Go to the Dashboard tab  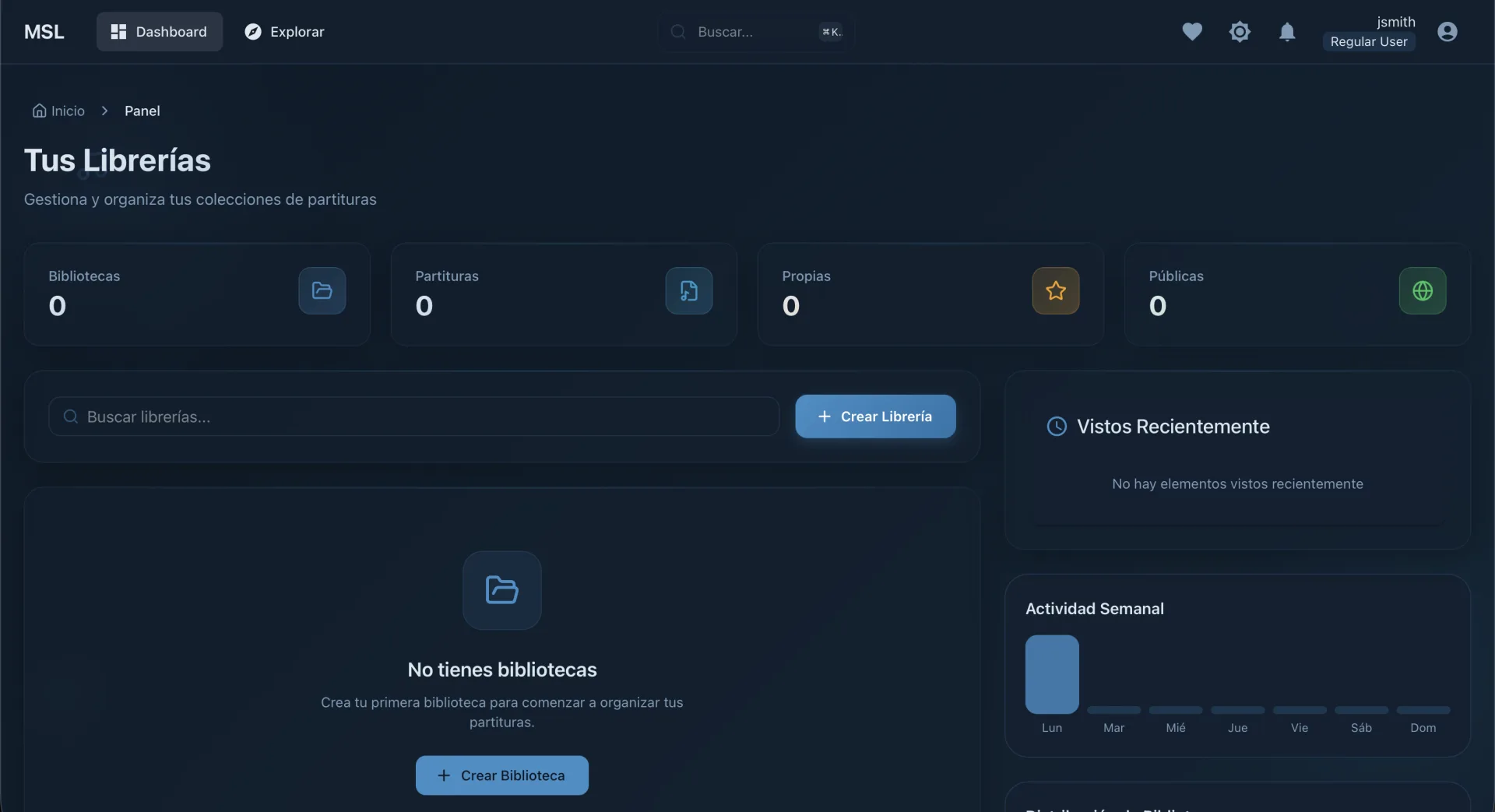pos(160,32)
